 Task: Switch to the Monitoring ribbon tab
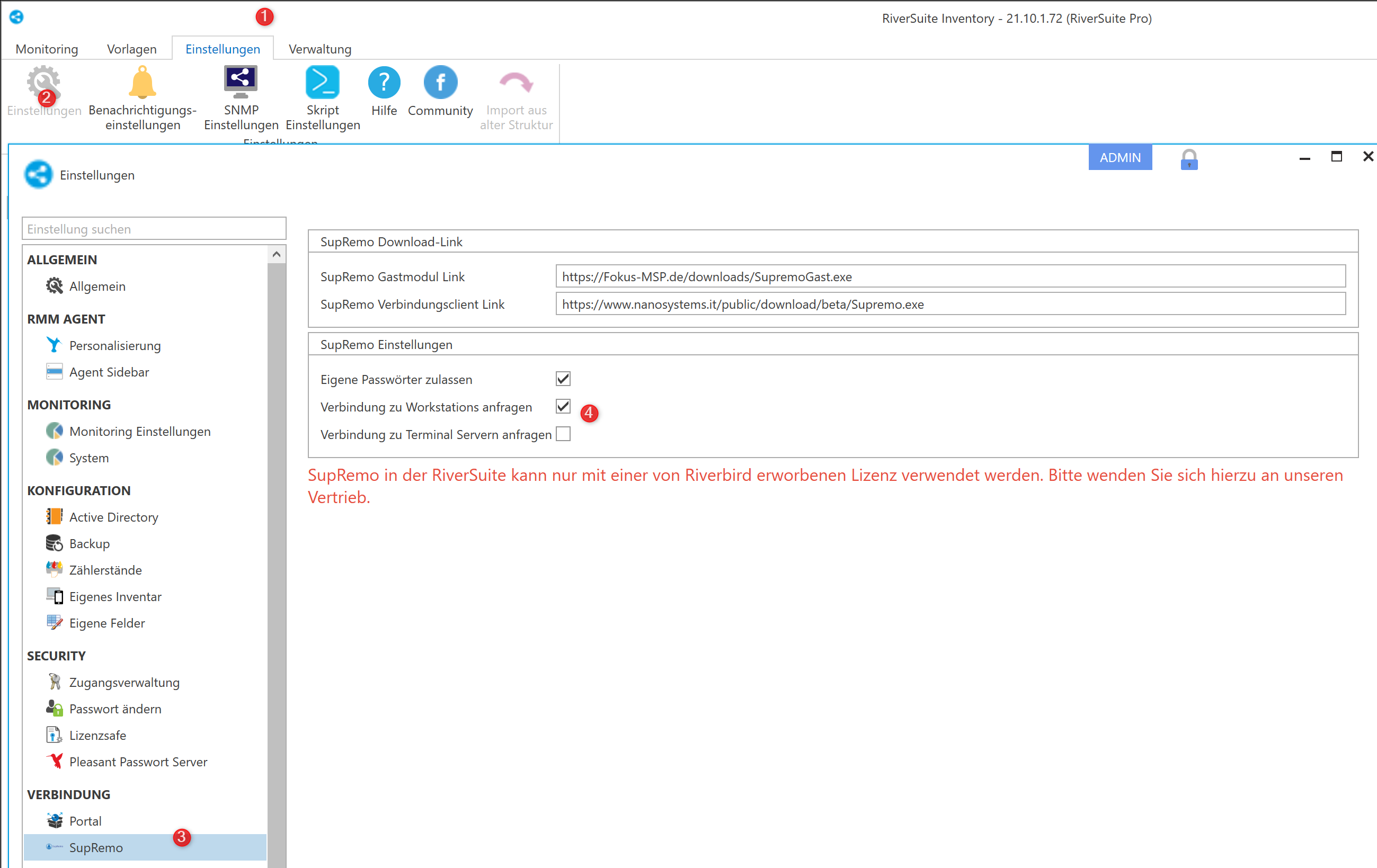(x=47, y=49)
